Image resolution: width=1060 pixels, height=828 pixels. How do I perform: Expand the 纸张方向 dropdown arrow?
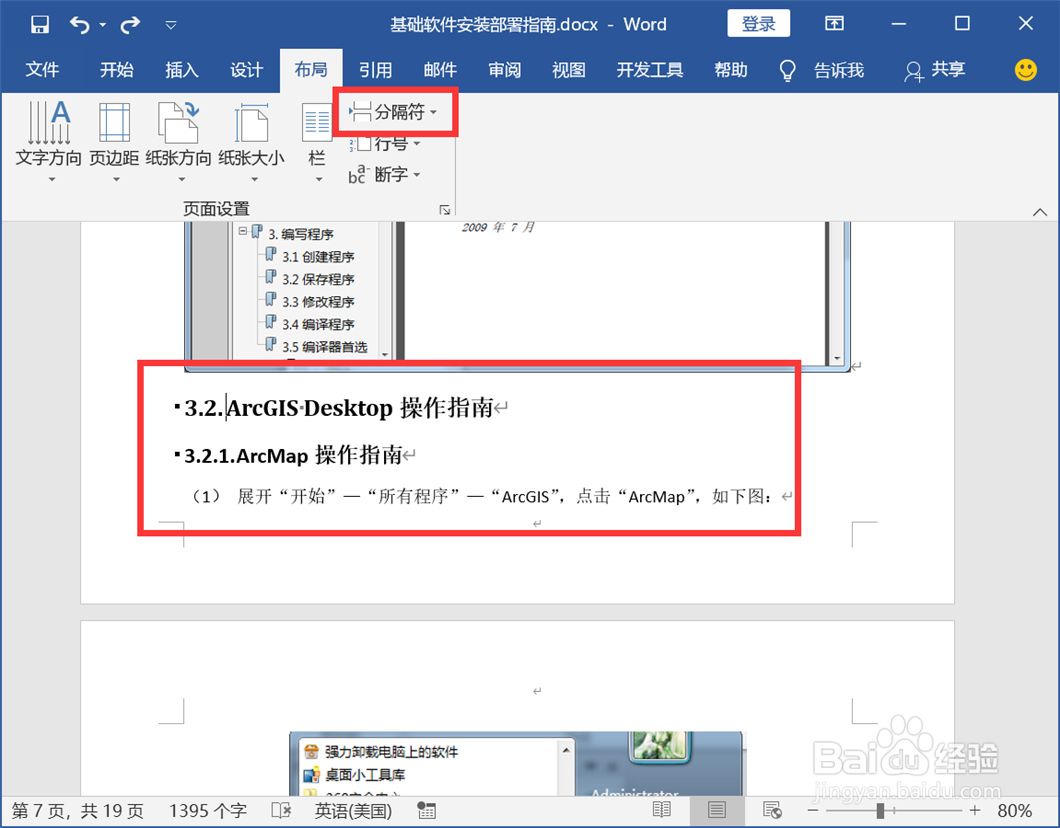pos(181,180)
